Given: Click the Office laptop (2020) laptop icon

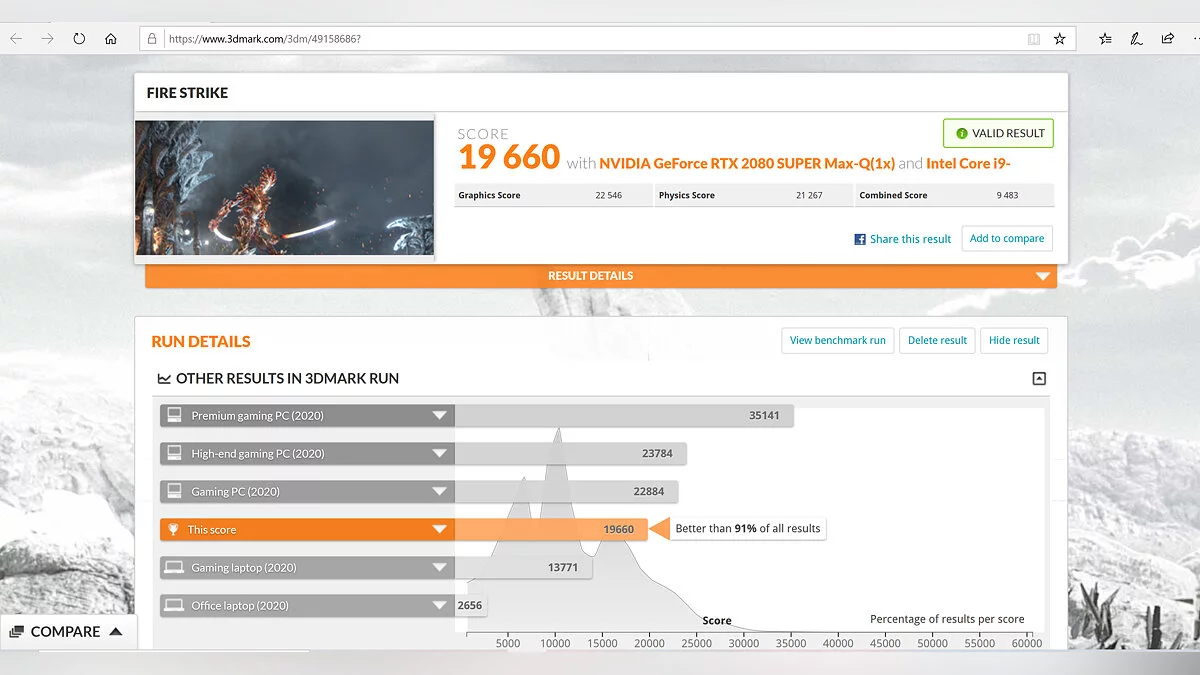Looking at the screenshot, I should coord(174,605).
